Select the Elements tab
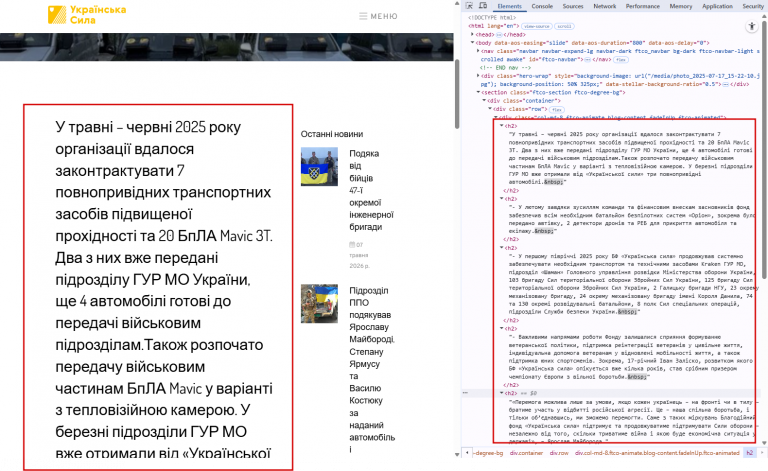The image size is (768, 471). point(509,6)
